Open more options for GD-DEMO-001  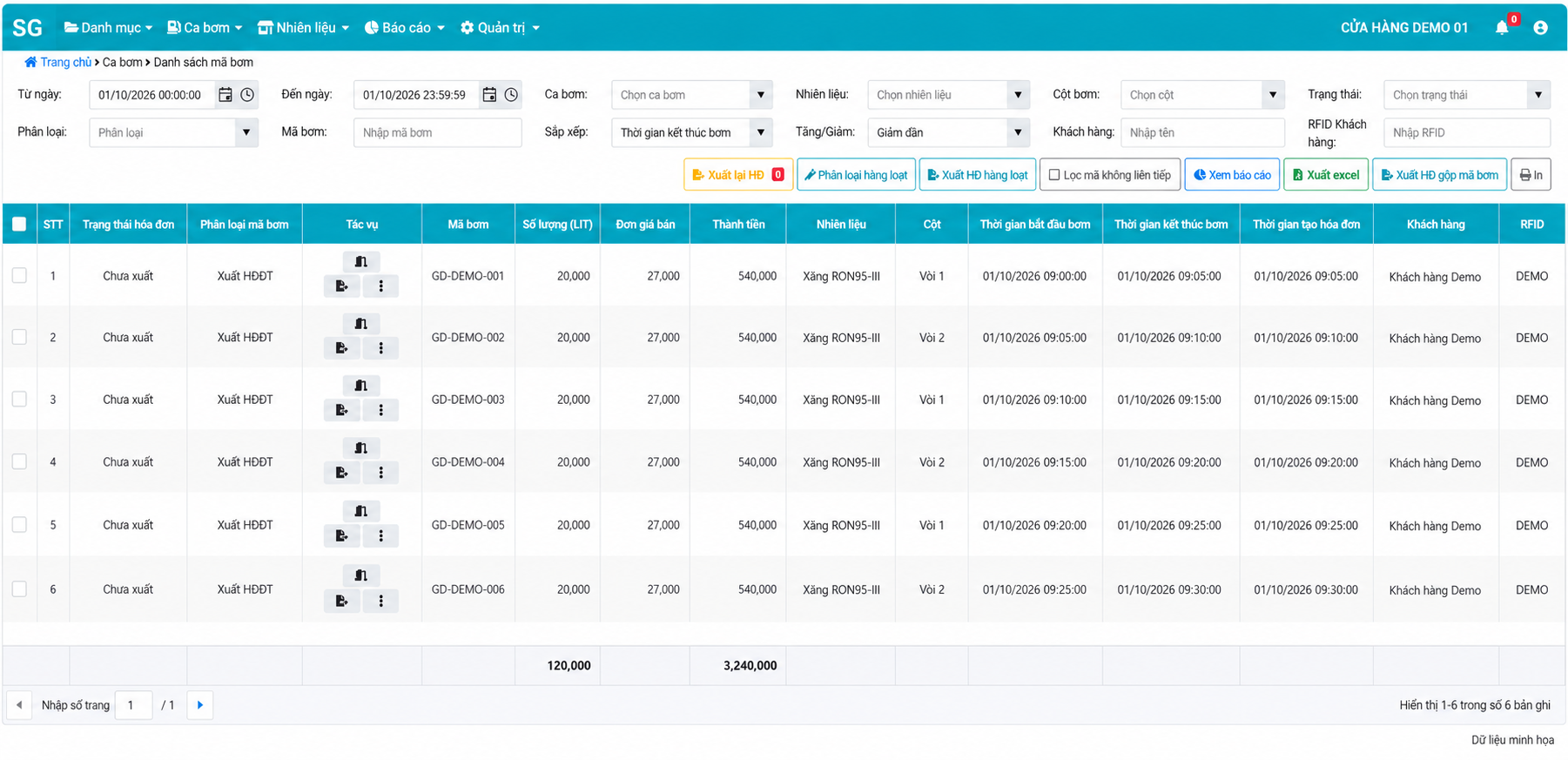click(380, 286)
